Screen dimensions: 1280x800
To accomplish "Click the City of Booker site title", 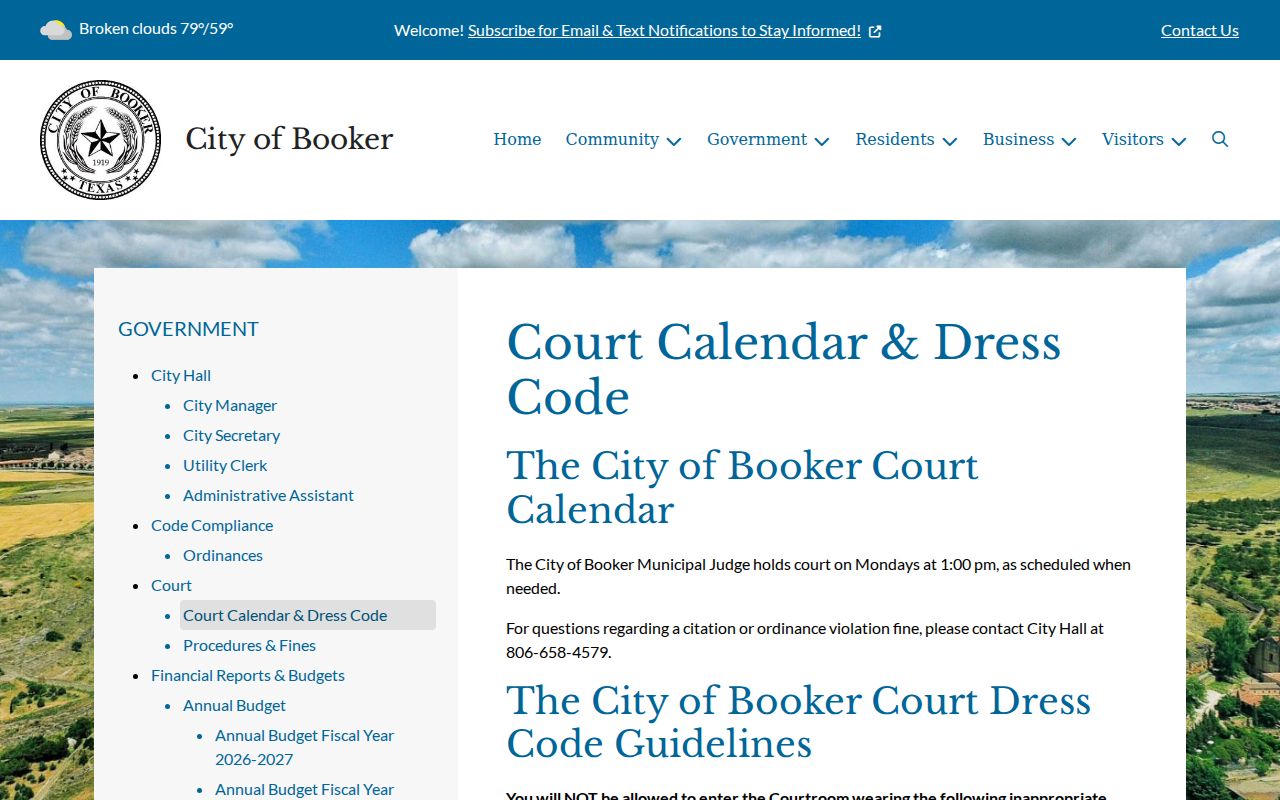I will (x=289, y=139).
